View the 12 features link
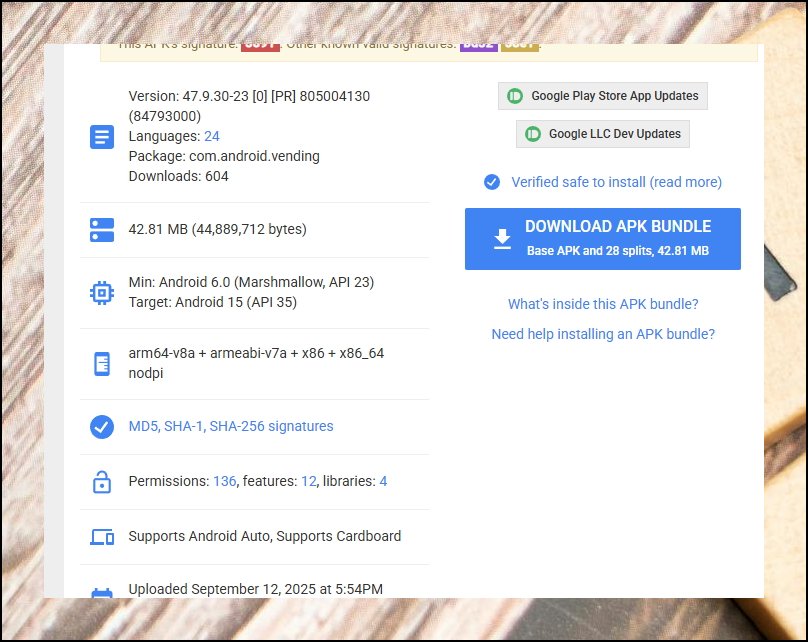Screen dimensions: 808x642 [309, 481]
